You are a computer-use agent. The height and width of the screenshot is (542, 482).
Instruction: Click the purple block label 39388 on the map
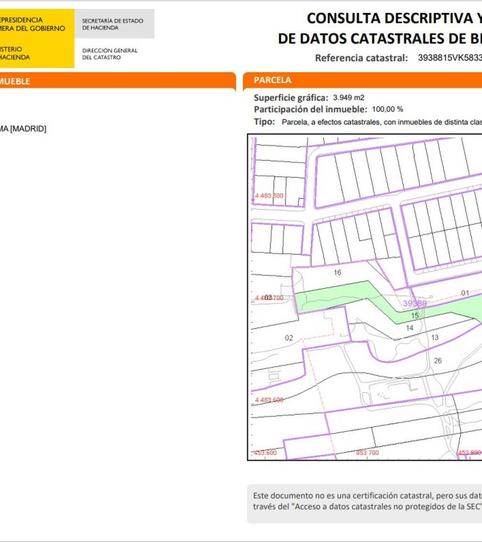(415, 303)
